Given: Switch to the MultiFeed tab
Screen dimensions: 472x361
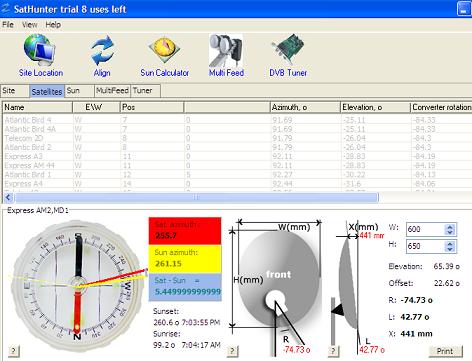Looking at the screenshot, I should pyautogui.click(x=112, y=91).
